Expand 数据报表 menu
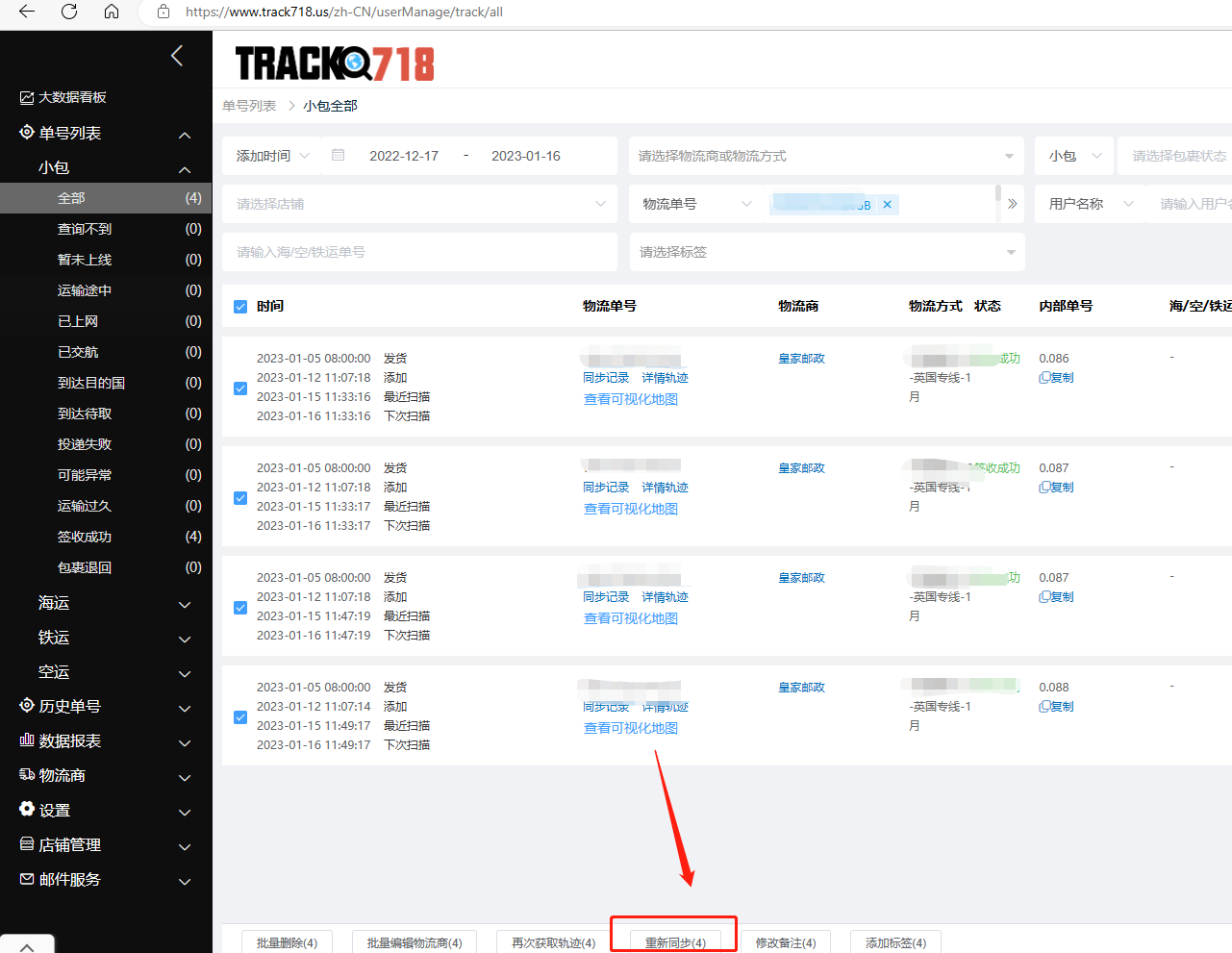Screen dimensions: 1232x953 pos(106,740)
